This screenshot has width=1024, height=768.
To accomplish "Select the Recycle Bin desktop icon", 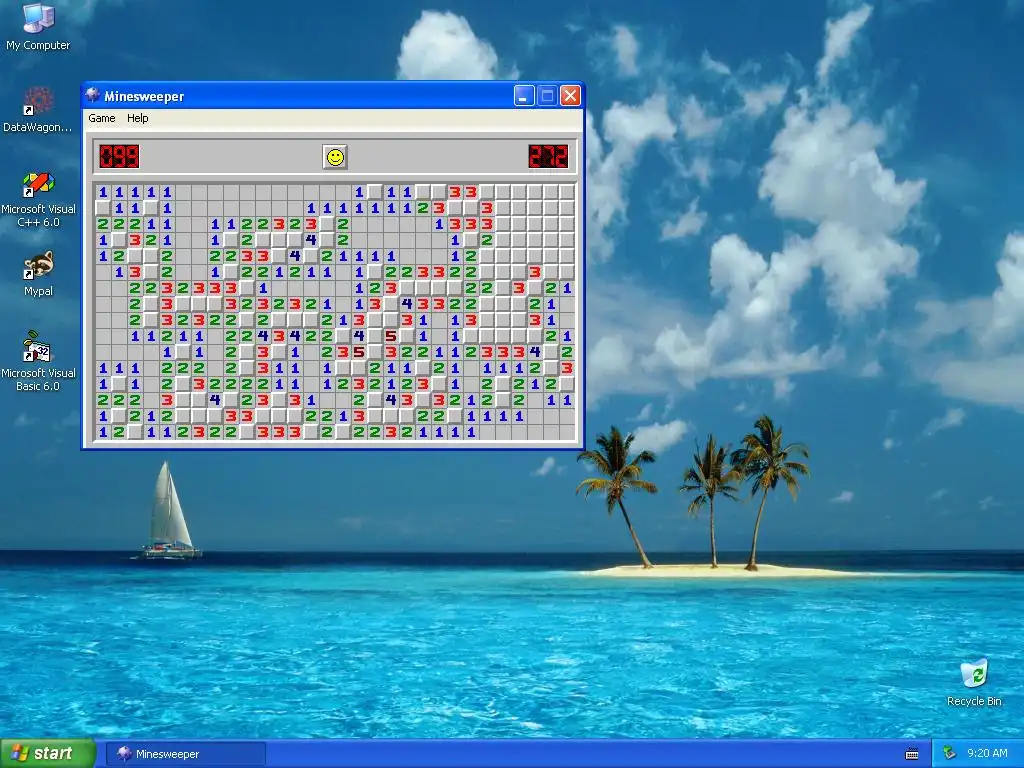I will click(x=974, y=683).
